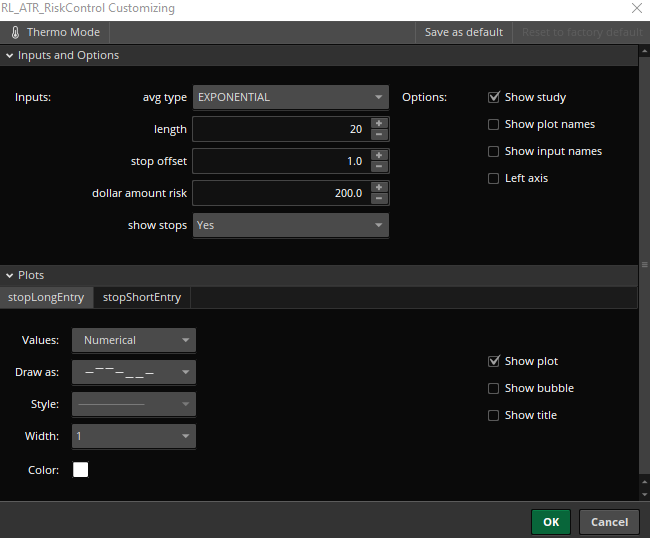Toggle the Show bubble checkbox

point(494,388)
